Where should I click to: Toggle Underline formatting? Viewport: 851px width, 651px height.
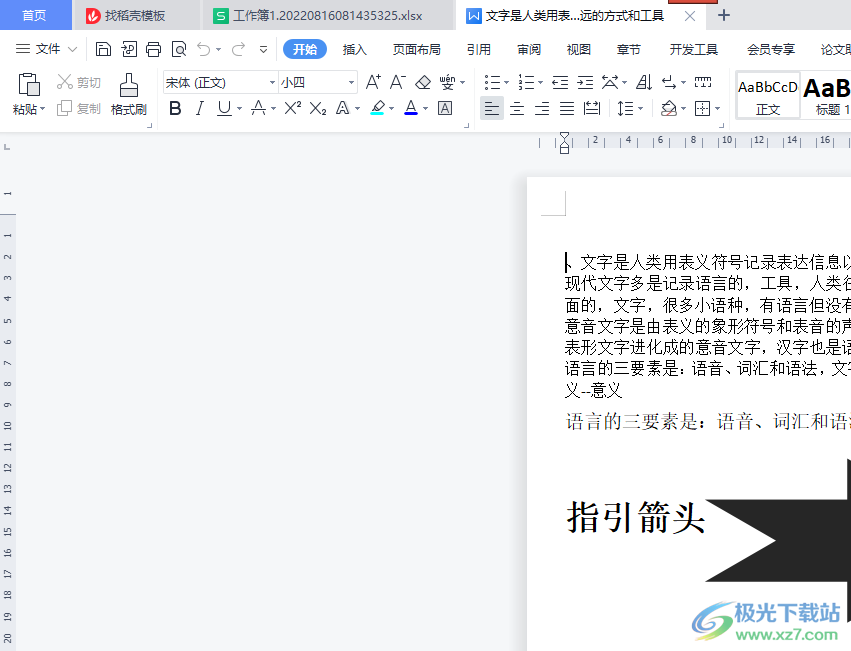click(224, 109)
